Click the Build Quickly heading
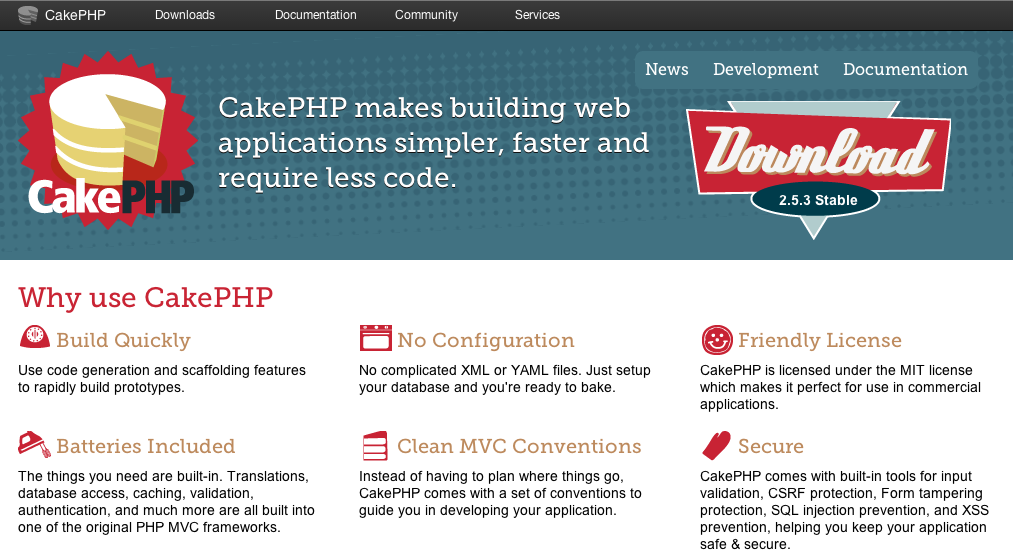Image resolution: width=1013 pixels, height=551 pixels. [123, 340]
